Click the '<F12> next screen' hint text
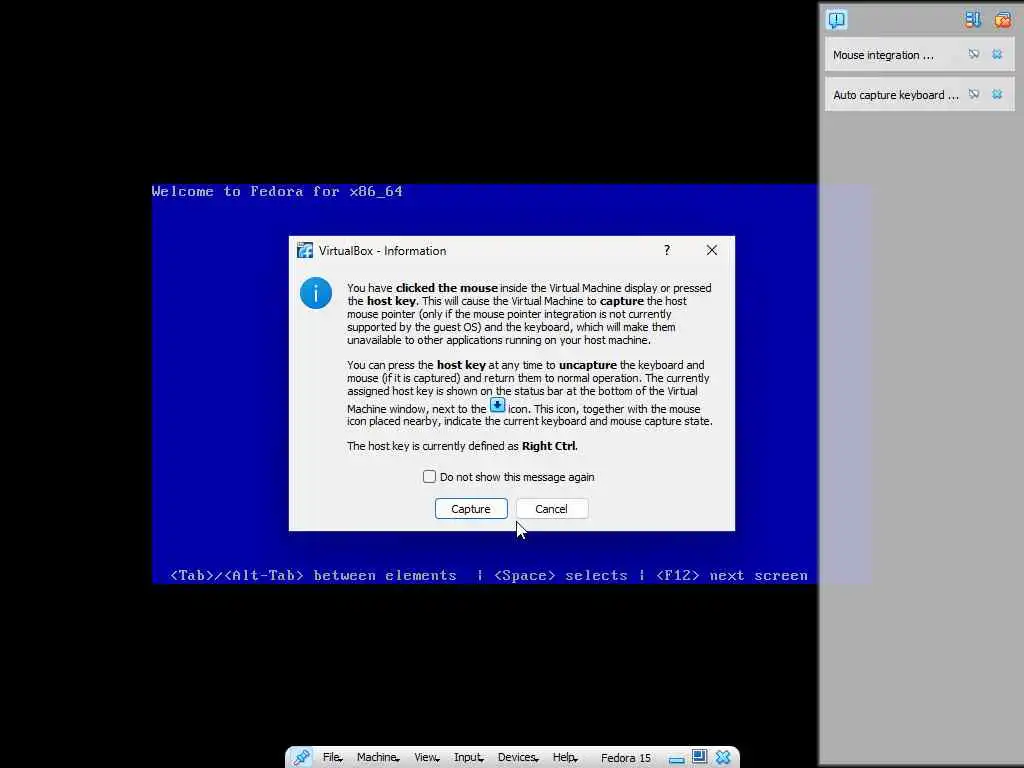The width and height of the screenshot is (1024, 768). [x=731, y=575]
